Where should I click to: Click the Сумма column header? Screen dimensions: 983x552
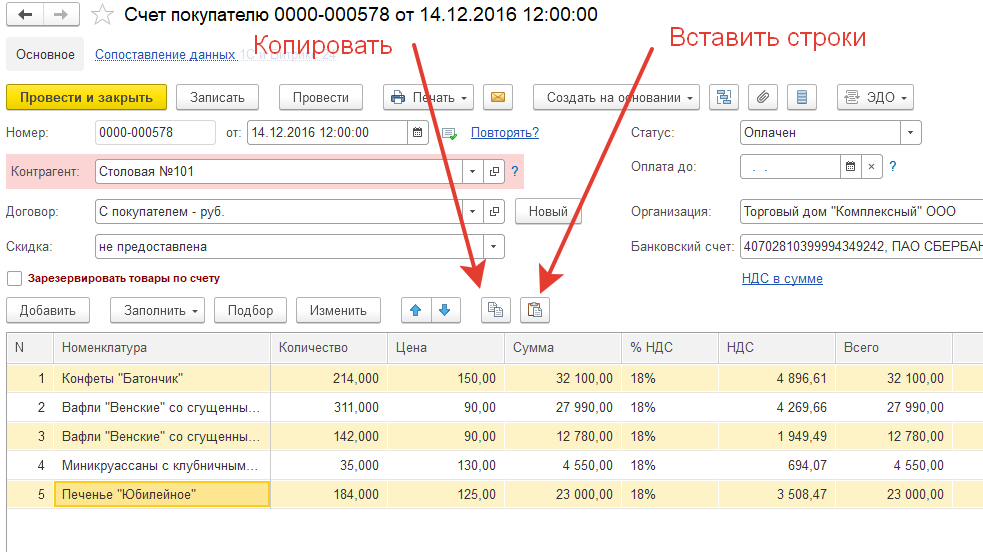(x=564, y=348)
